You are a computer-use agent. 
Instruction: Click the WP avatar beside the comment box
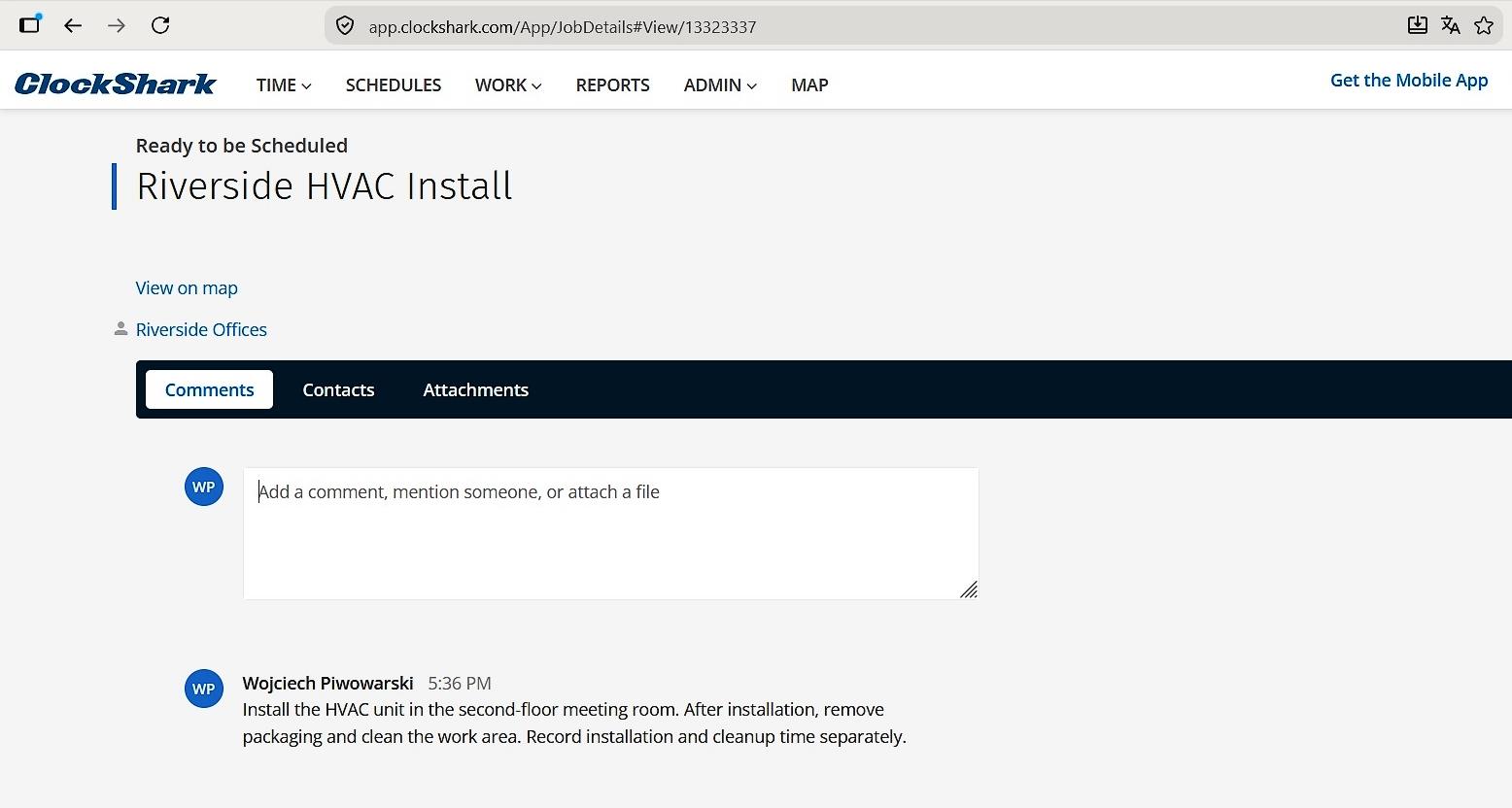pyautogui.click(x=204, y=487)
